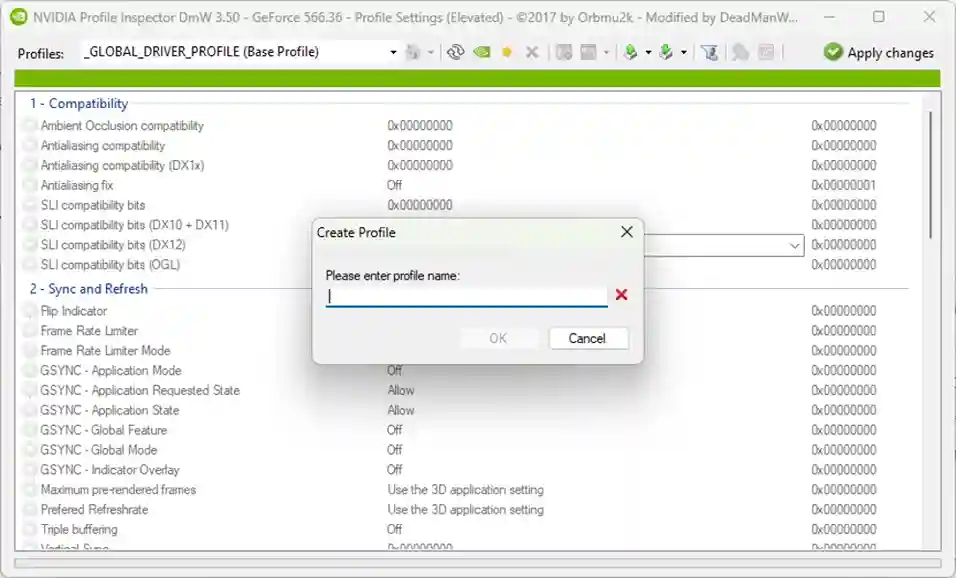The width and height of the screenshot is (956, 578).
Task: Click the OK button in Create Profile
Action: pyautogui.click(x=498, y=338)
